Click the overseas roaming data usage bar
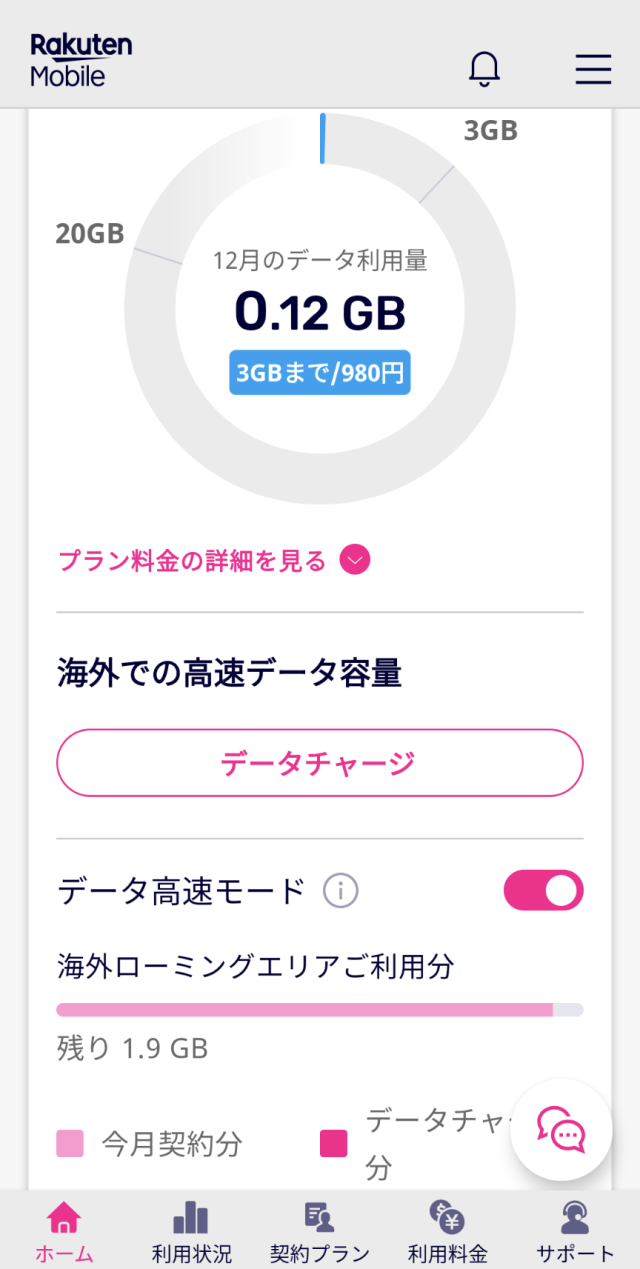Image resolution: width=640 pixels, height=1269 pixels. click(319, 1009)
